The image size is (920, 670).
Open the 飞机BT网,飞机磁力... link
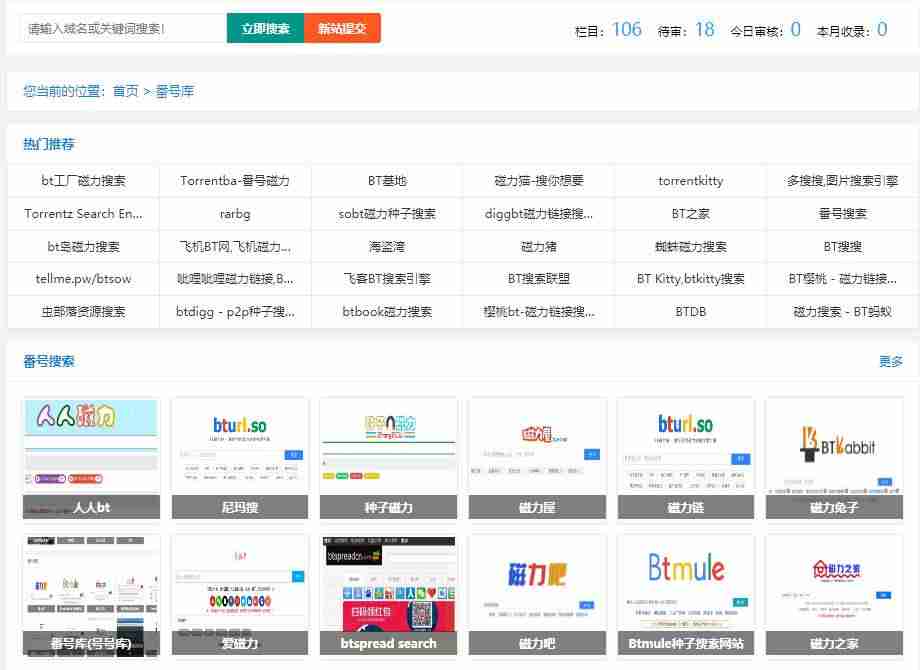click(x=235, y=246)
